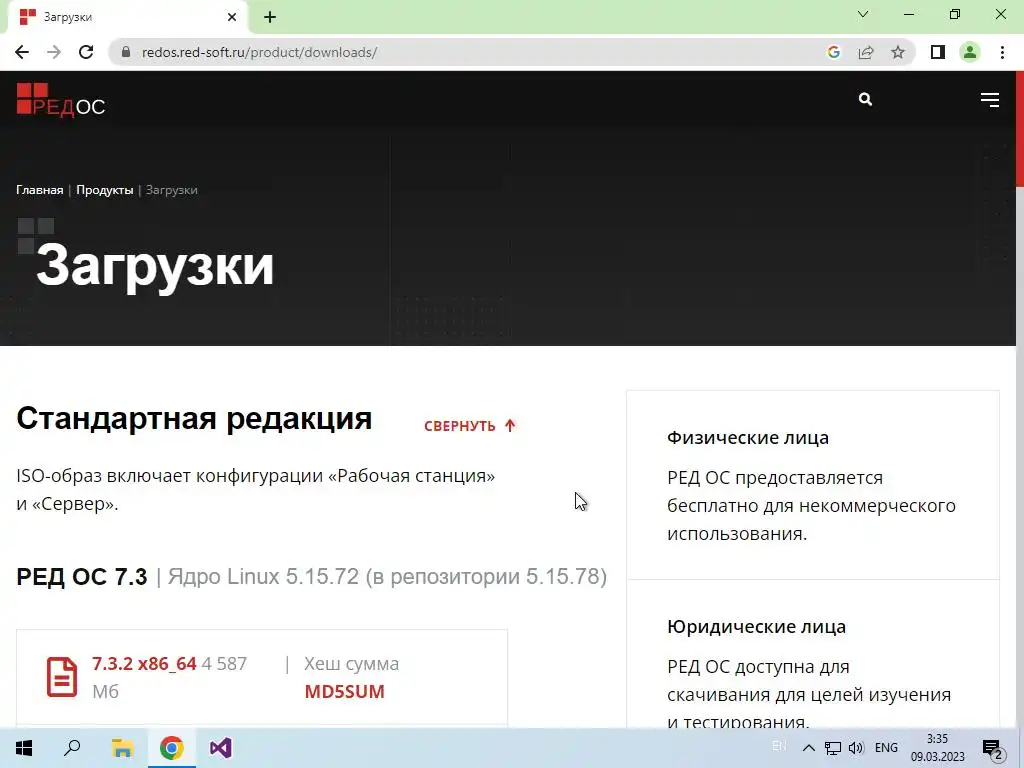Open the network tray icon
Screen dimensions: 1024x768
pyautogui.click(x=833, y=748)
